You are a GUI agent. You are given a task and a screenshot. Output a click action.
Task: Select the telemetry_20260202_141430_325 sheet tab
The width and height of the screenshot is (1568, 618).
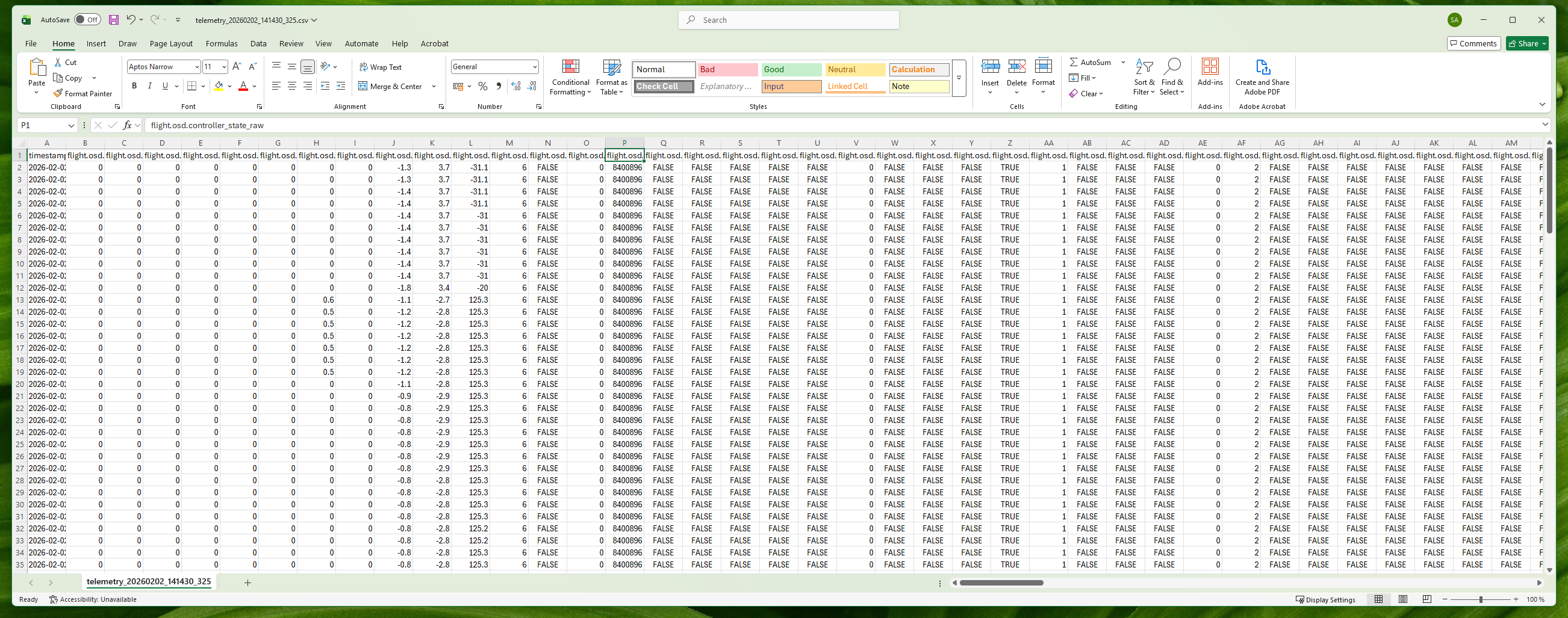tap(149, 581)
